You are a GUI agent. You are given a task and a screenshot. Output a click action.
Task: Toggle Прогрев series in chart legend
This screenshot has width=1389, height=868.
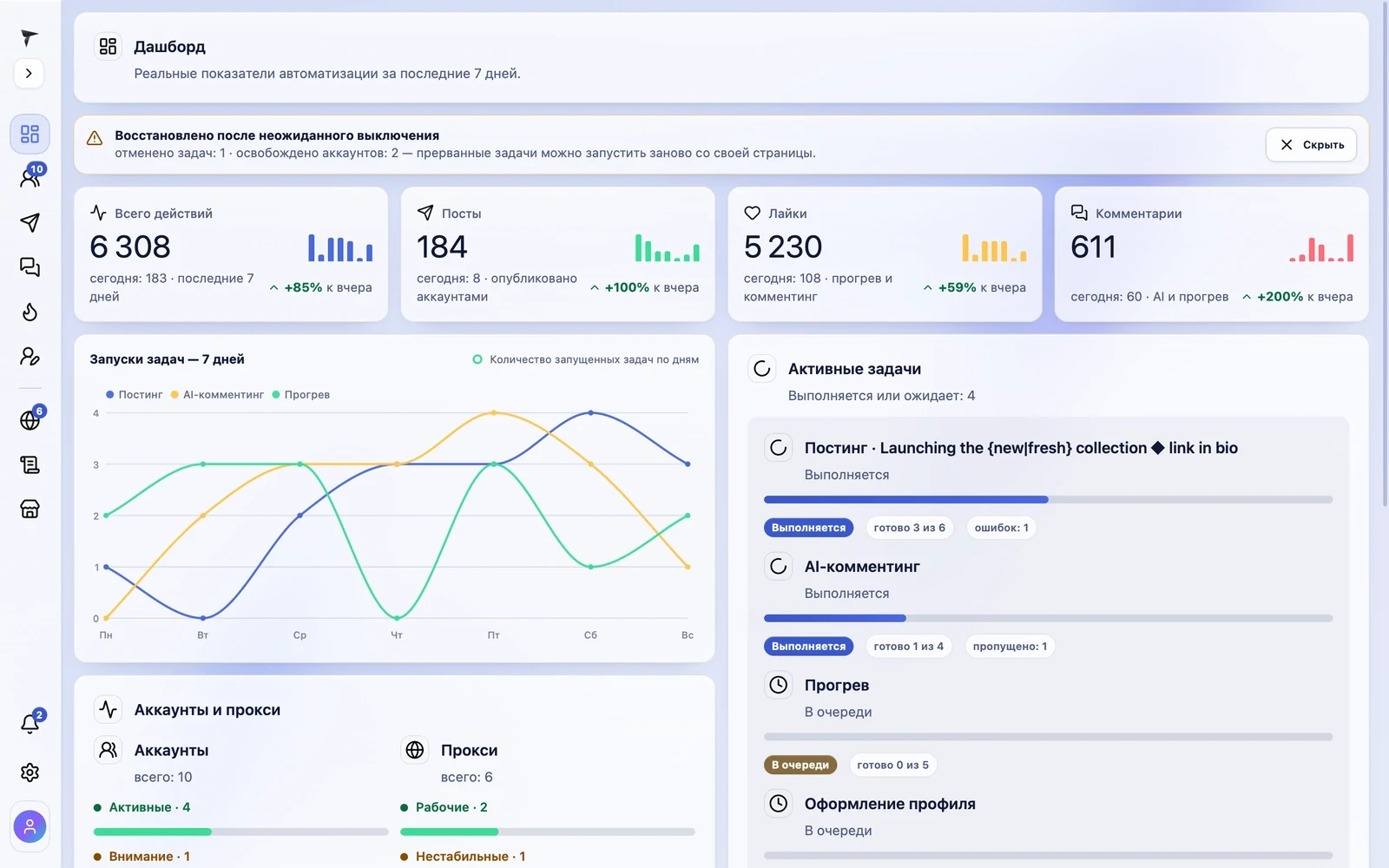pos(300,395)
